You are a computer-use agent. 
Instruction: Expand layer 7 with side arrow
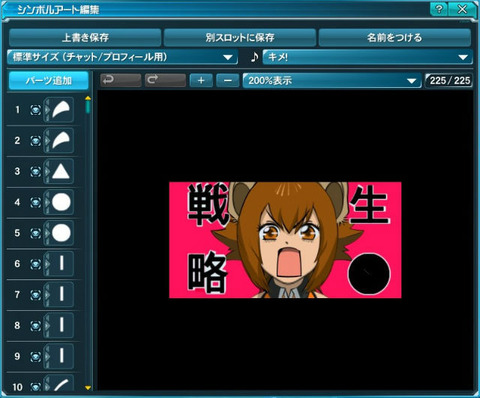[x=47, y=295]
